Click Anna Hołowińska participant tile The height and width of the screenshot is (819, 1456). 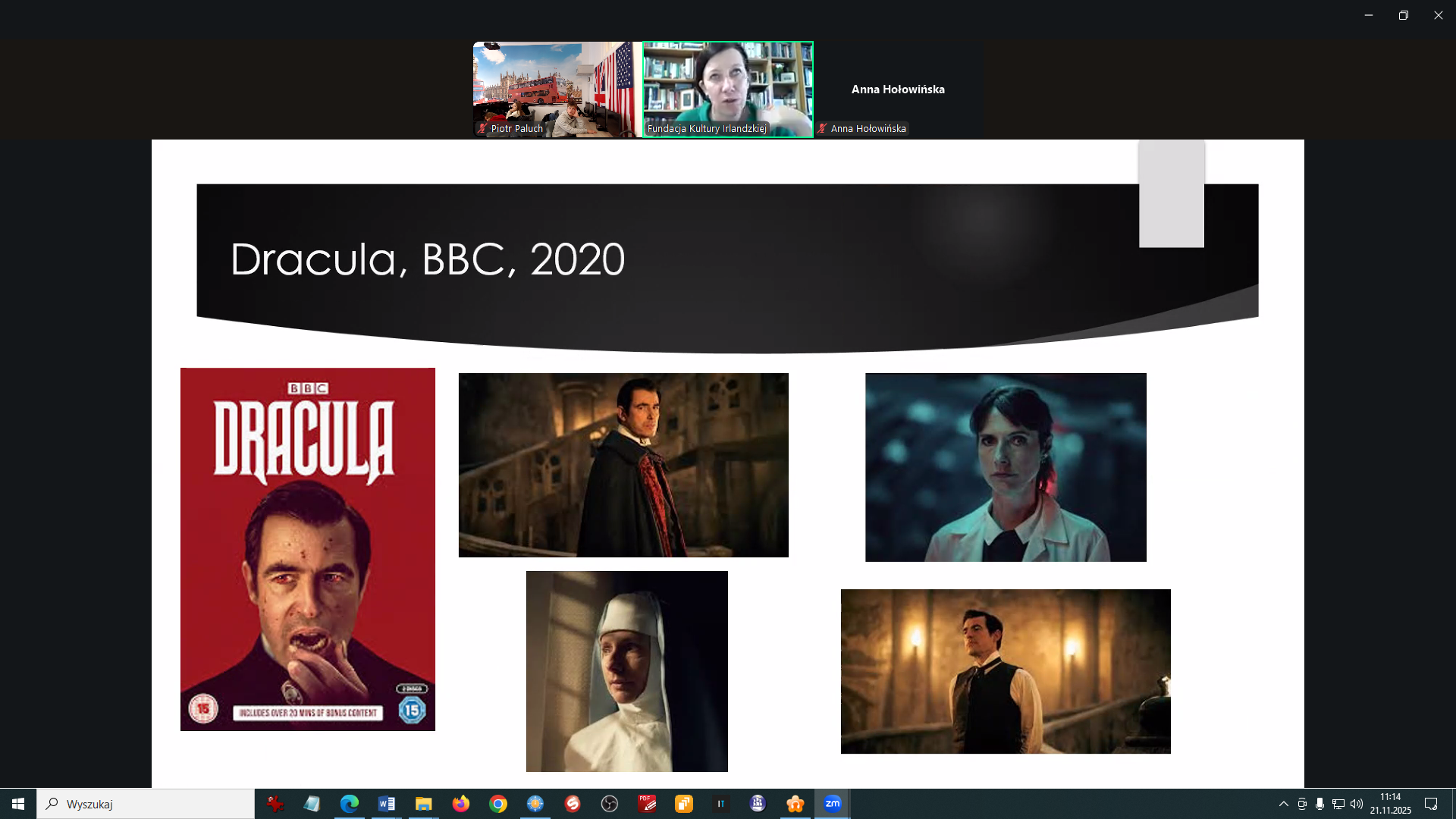click(898, 89)
